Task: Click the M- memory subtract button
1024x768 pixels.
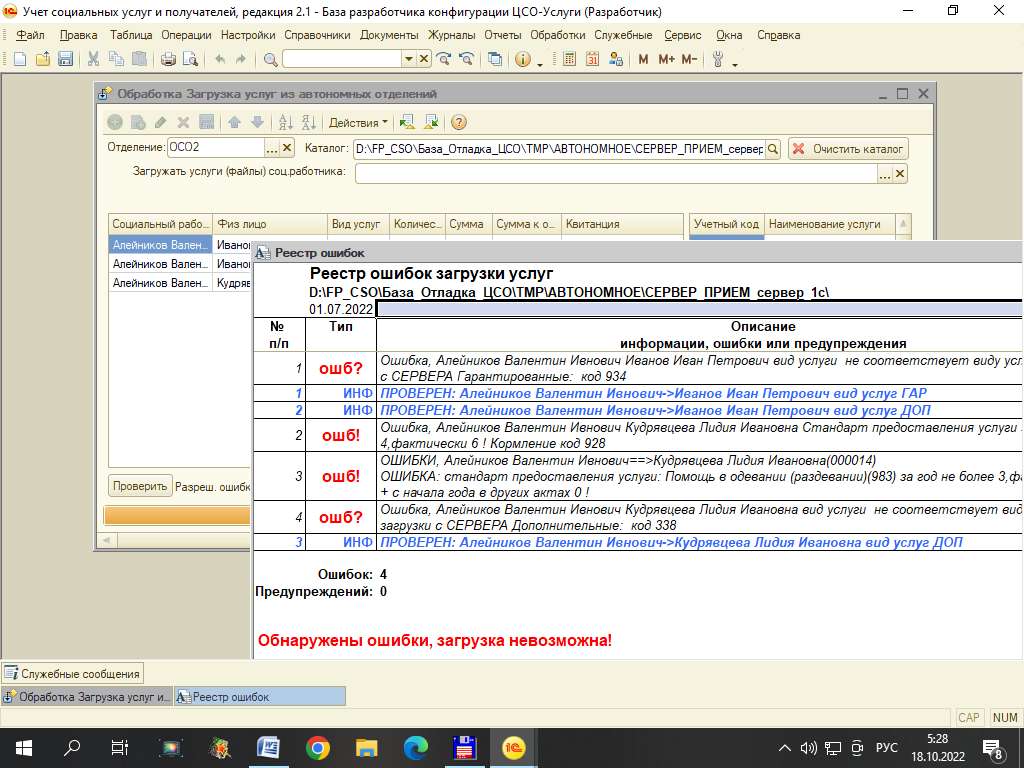Action: (690, 59)
